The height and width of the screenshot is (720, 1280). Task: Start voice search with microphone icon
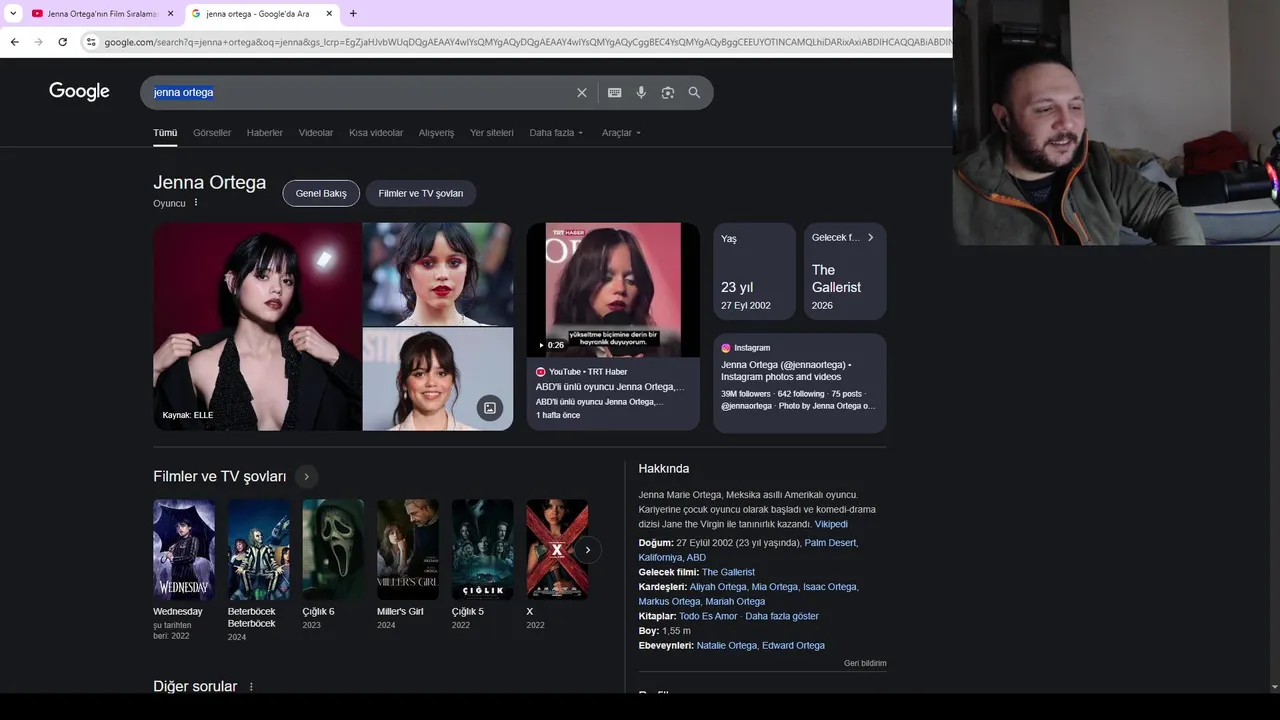coord(641,92)
